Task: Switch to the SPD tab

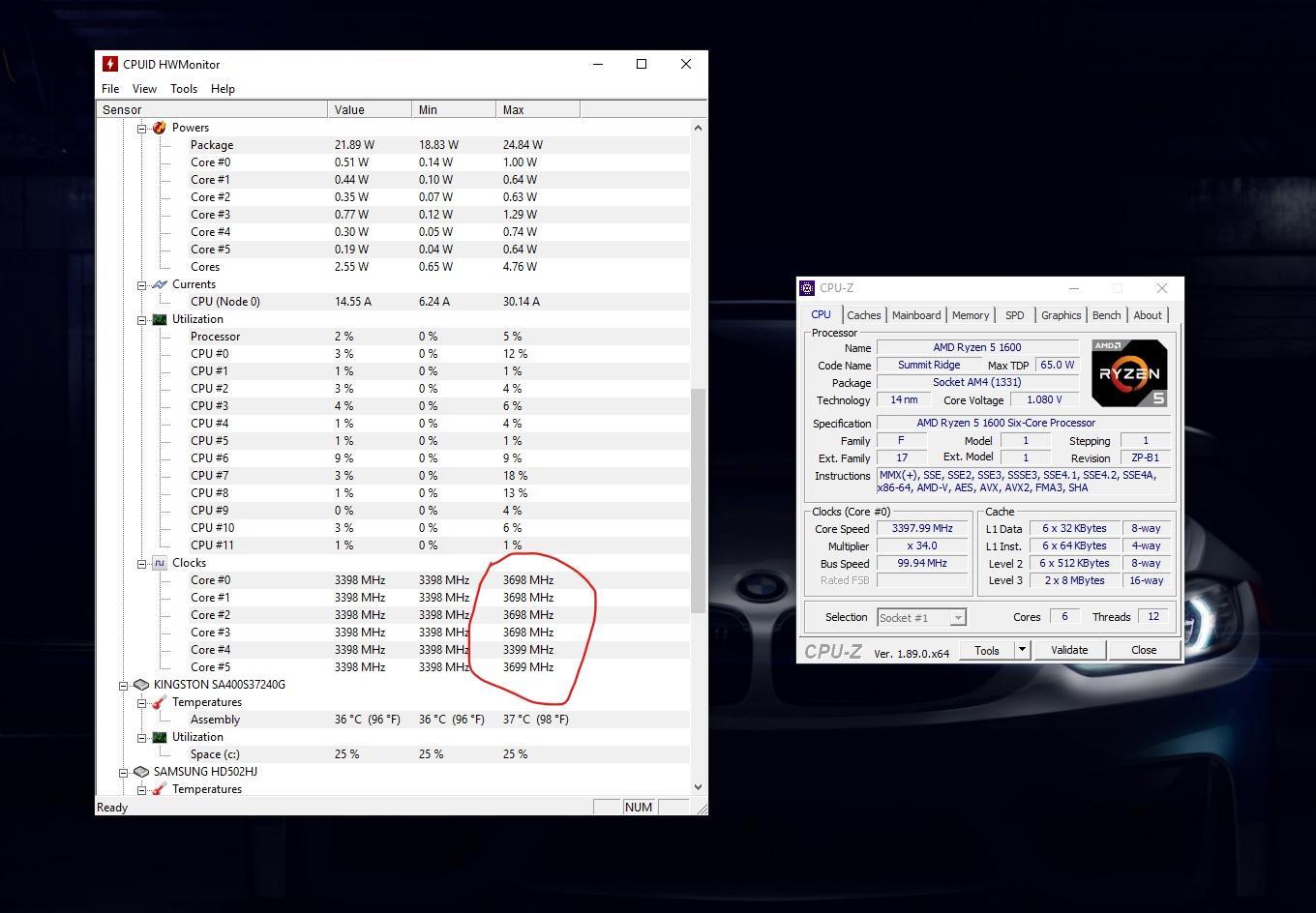Action: [x=1014, y=315]
